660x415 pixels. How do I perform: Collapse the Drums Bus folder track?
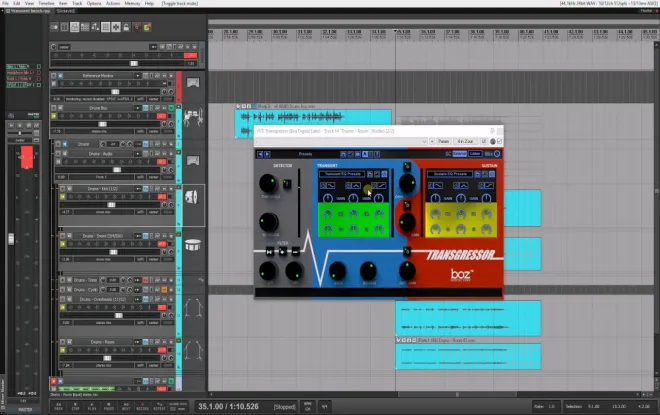click(178, 107)
